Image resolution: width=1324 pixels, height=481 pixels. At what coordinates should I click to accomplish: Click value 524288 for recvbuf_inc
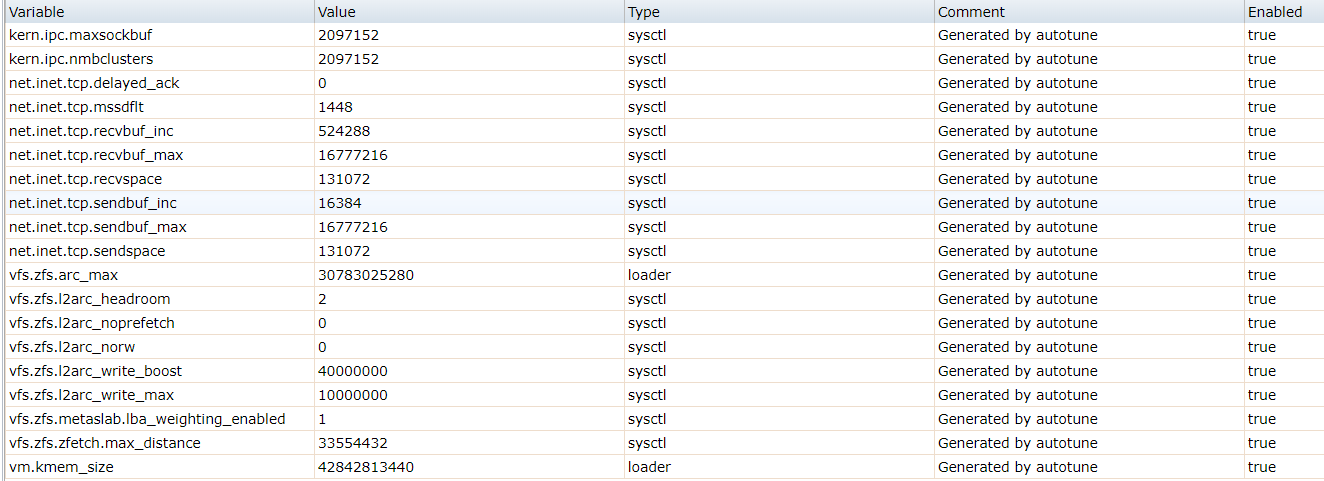(343, 131)
